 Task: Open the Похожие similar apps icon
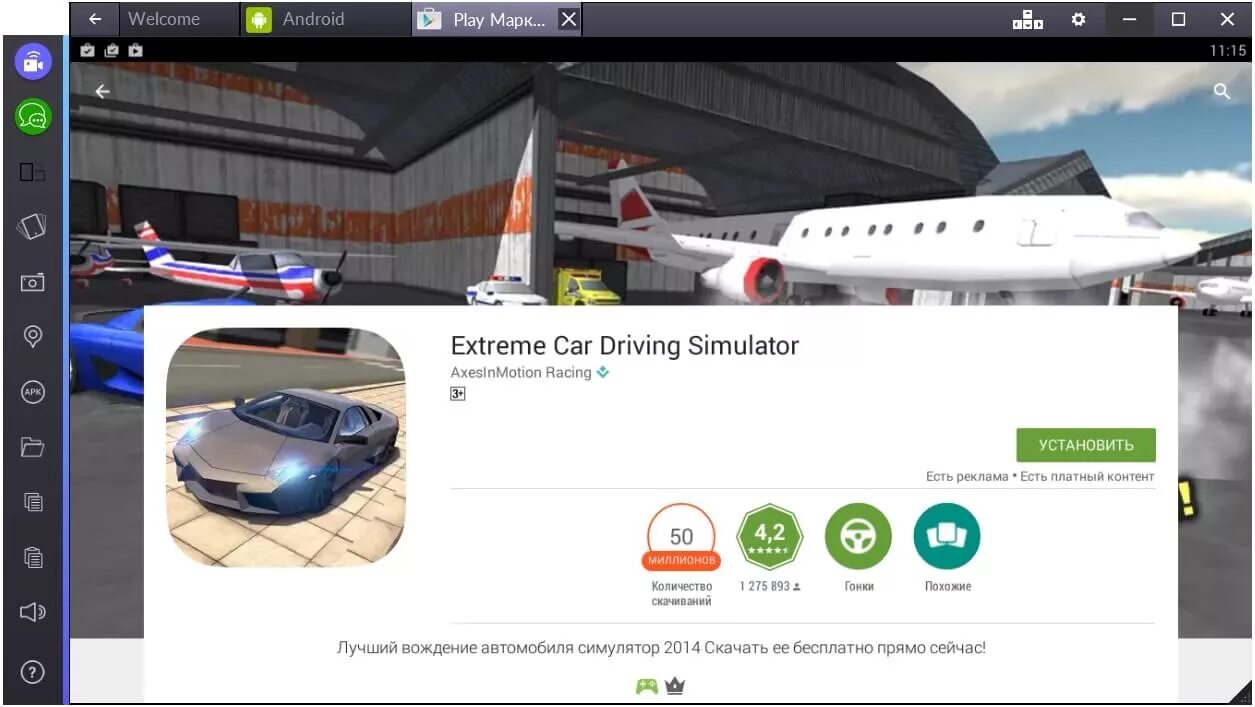coord(947,537)
